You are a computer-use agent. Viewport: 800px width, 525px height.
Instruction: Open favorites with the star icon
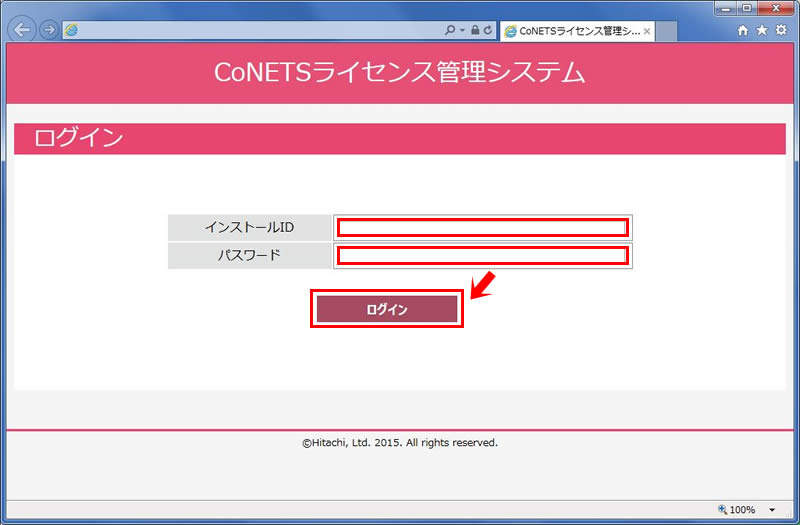pyautogui.click(x=762, y=30)
